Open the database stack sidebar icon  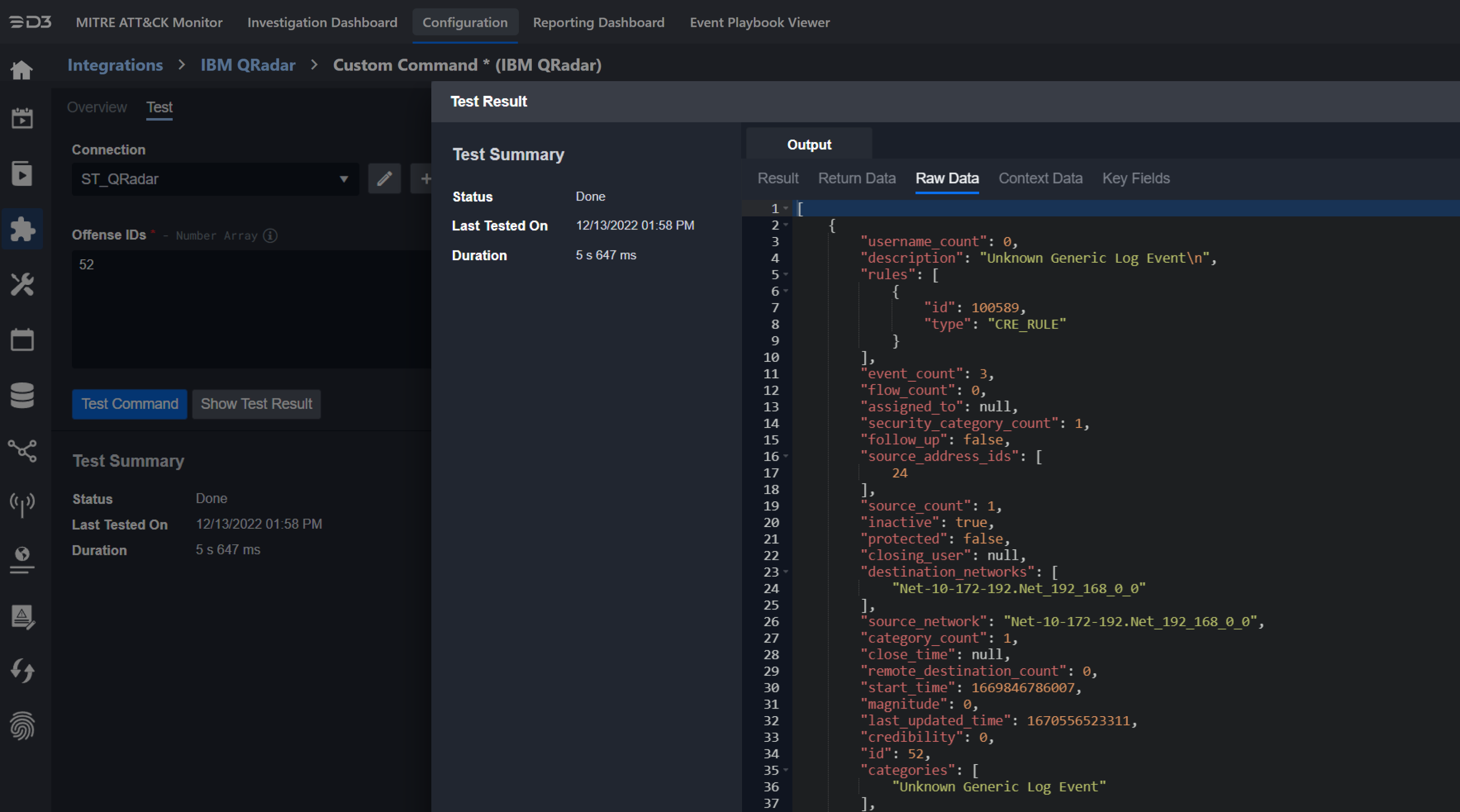(x=22, y=395)
